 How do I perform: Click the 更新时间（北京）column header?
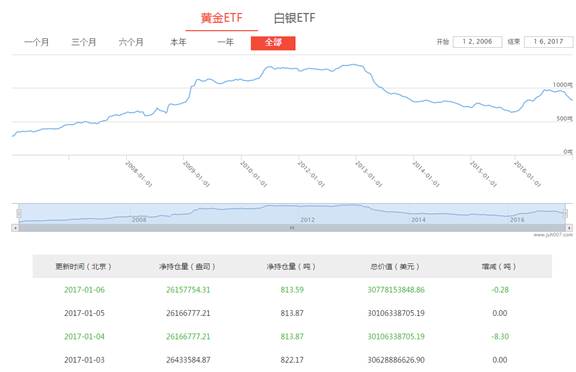point(83,266)
